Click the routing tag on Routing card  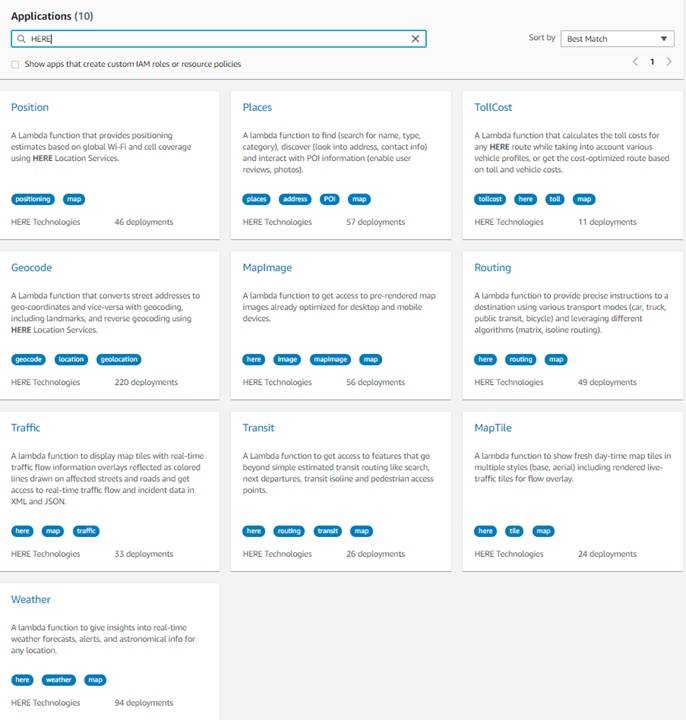(521, 360)
